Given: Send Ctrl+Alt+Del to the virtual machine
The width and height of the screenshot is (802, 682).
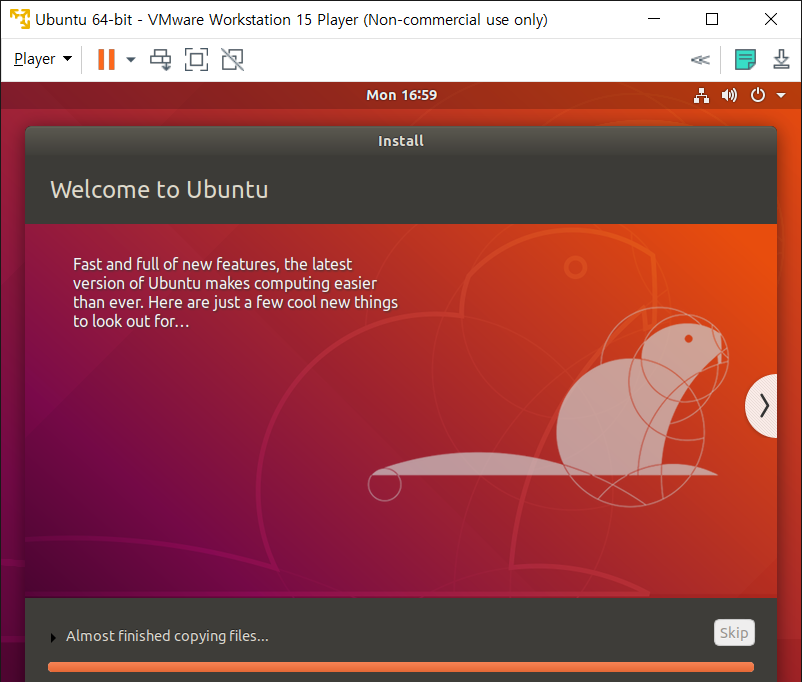Looking at the screenshot, I should tap(161, 59).
